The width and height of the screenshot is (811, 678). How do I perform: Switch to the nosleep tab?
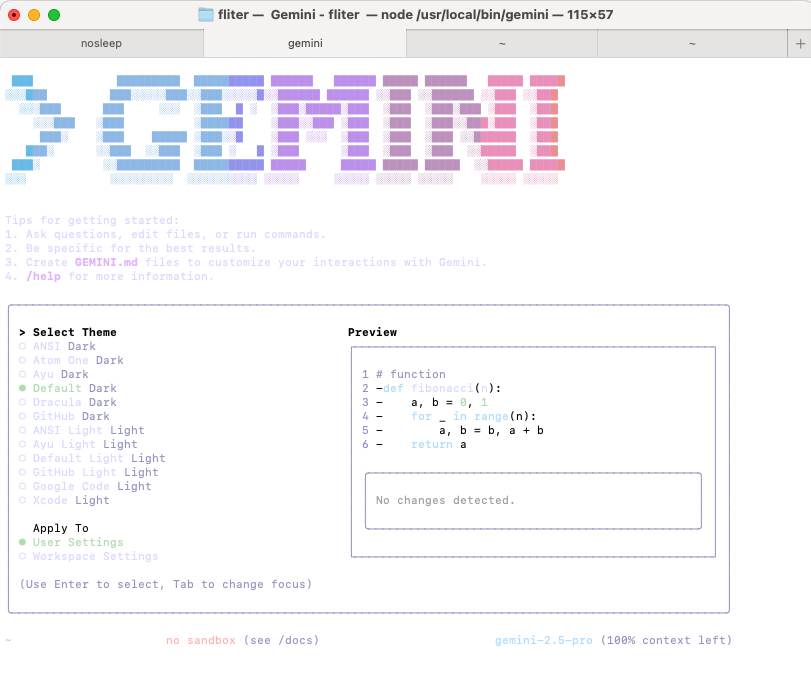click(x=101, y=44)
